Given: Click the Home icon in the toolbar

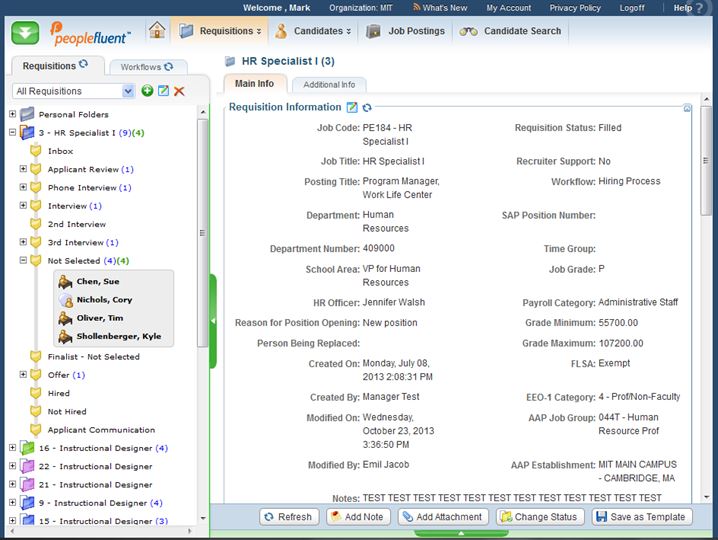Looking at the screenshot, I should (157, 30).
